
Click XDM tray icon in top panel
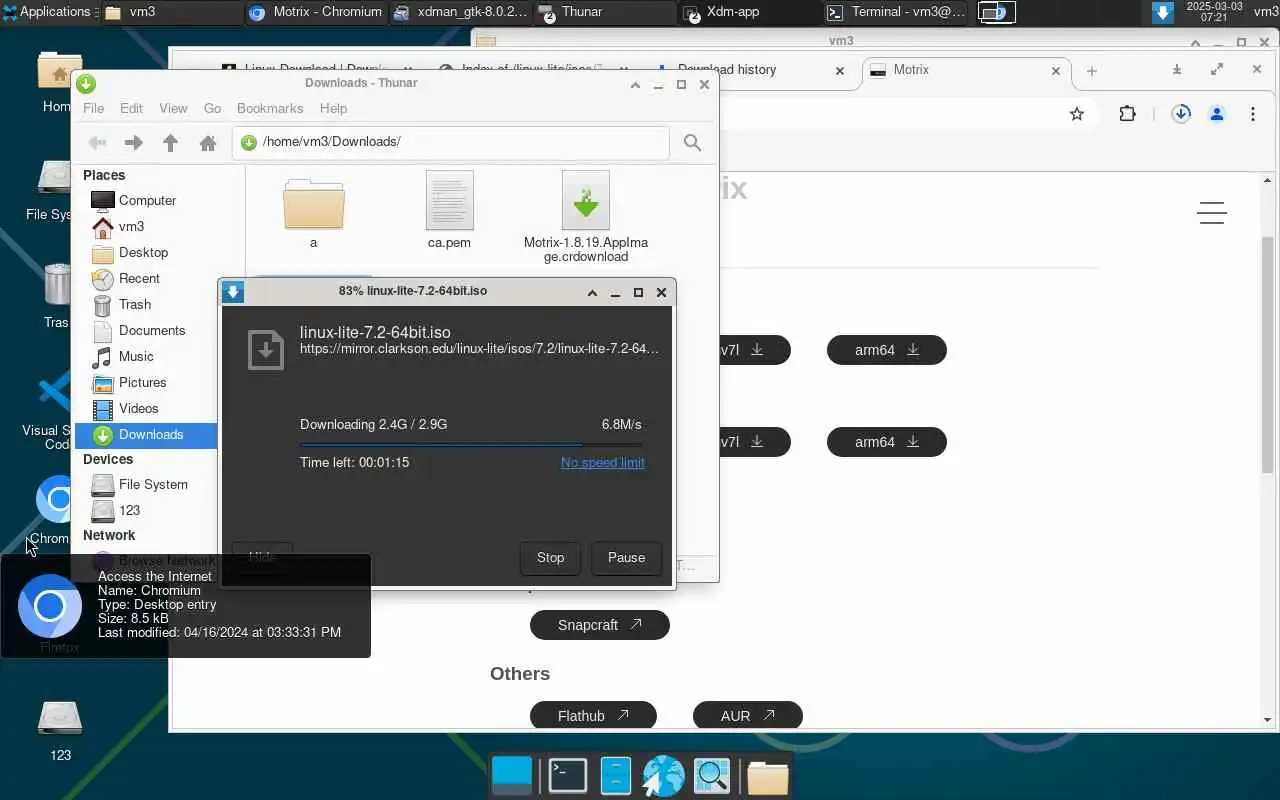1163,12
